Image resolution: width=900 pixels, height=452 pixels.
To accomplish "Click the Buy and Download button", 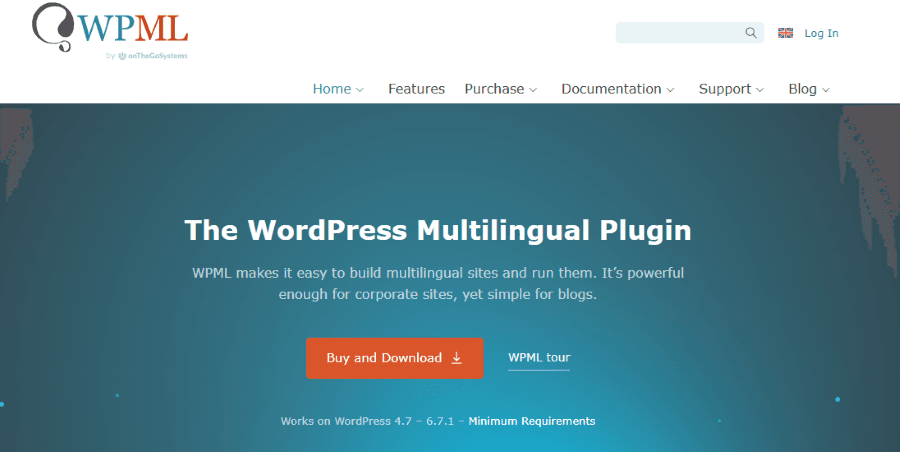I will 395,358.
